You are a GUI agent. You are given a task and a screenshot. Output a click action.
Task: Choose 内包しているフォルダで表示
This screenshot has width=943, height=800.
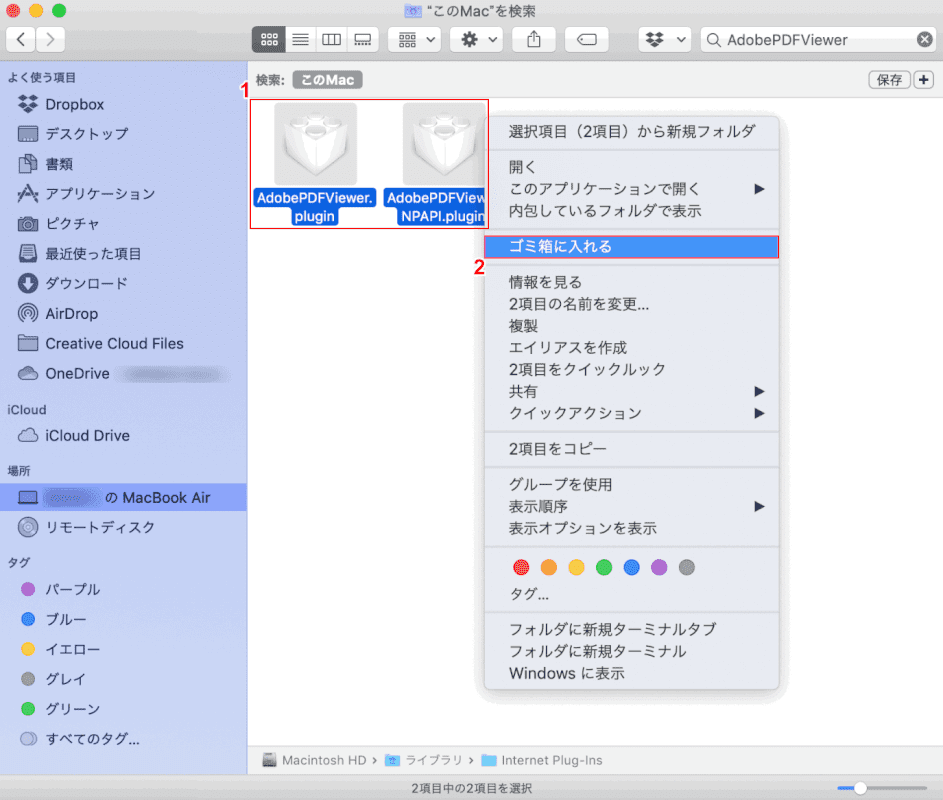click(x=631, y=211)
